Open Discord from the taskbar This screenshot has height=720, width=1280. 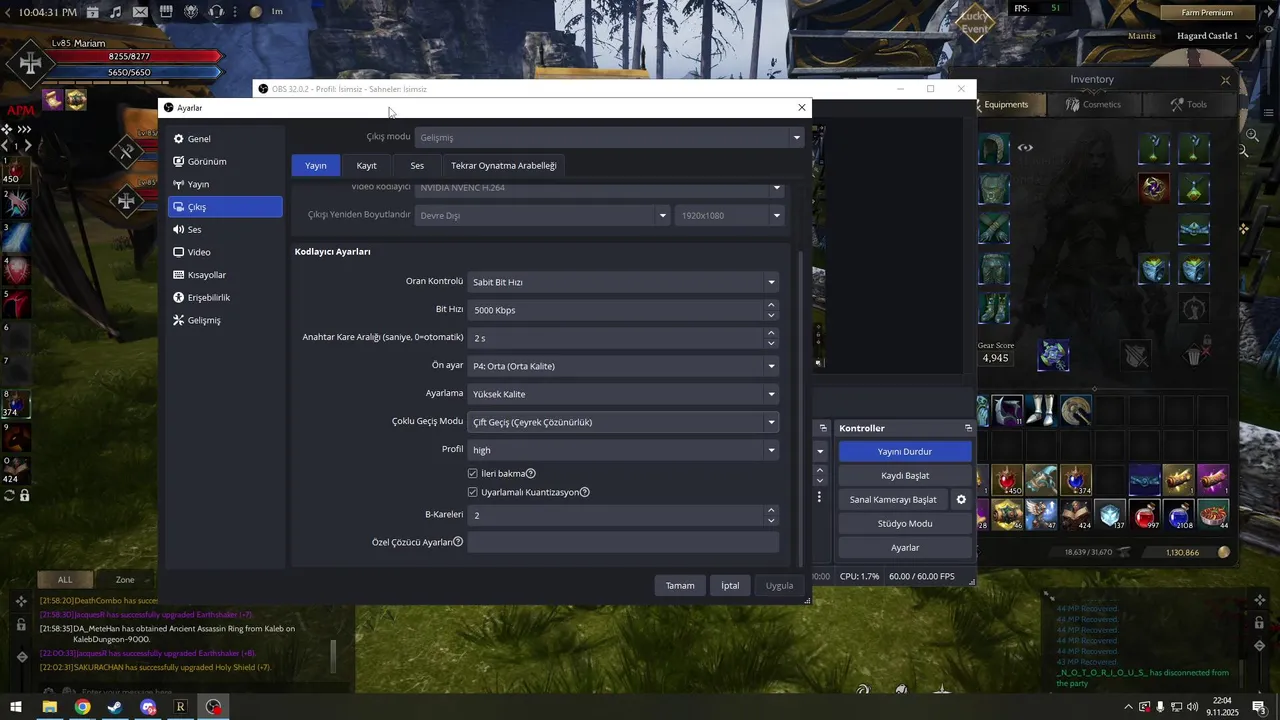pyautogui.click(x=148, y=707)
